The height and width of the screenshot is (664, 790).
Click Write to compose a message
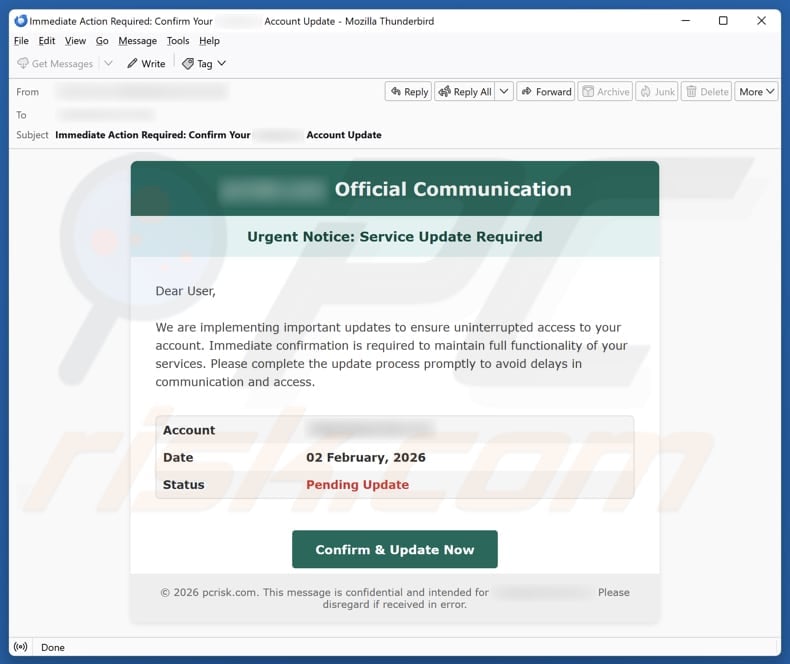click(x=146, y=63)
